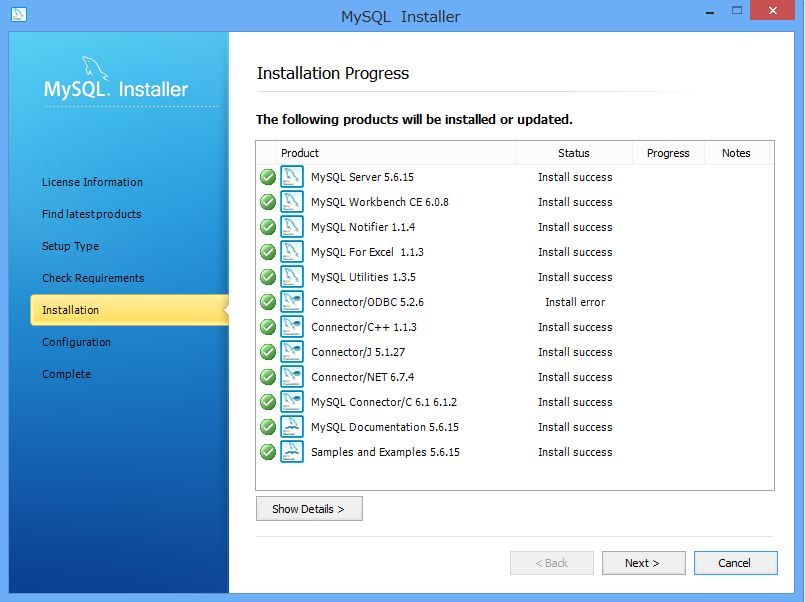The image size is (805, 602).
Task: Select the "MySQL Server 5.6.15" row name
Action: click(362, 177)
